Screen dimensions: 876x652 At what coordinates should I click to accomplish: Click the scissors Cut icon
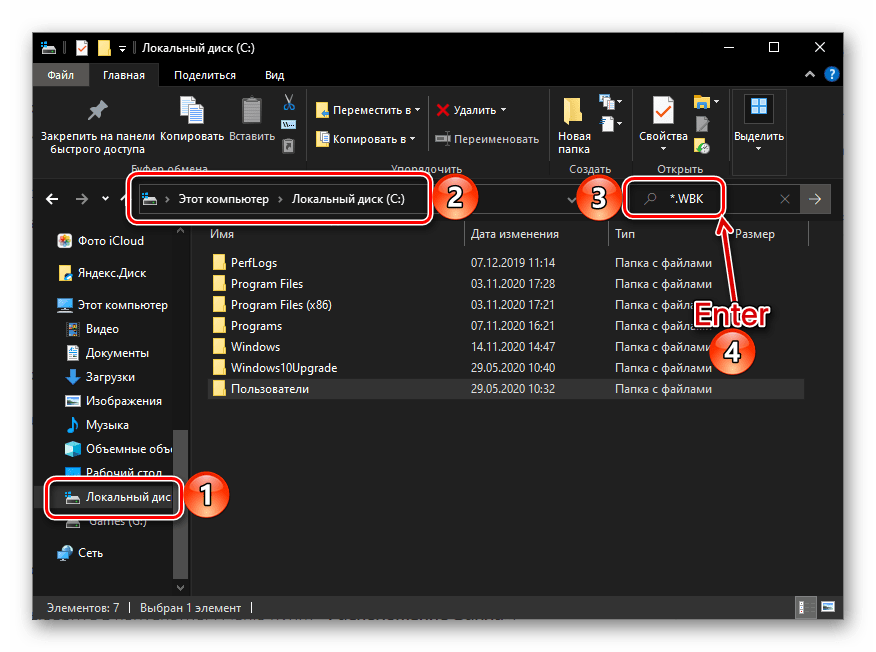pyautogui.click(x=288, y=103)
